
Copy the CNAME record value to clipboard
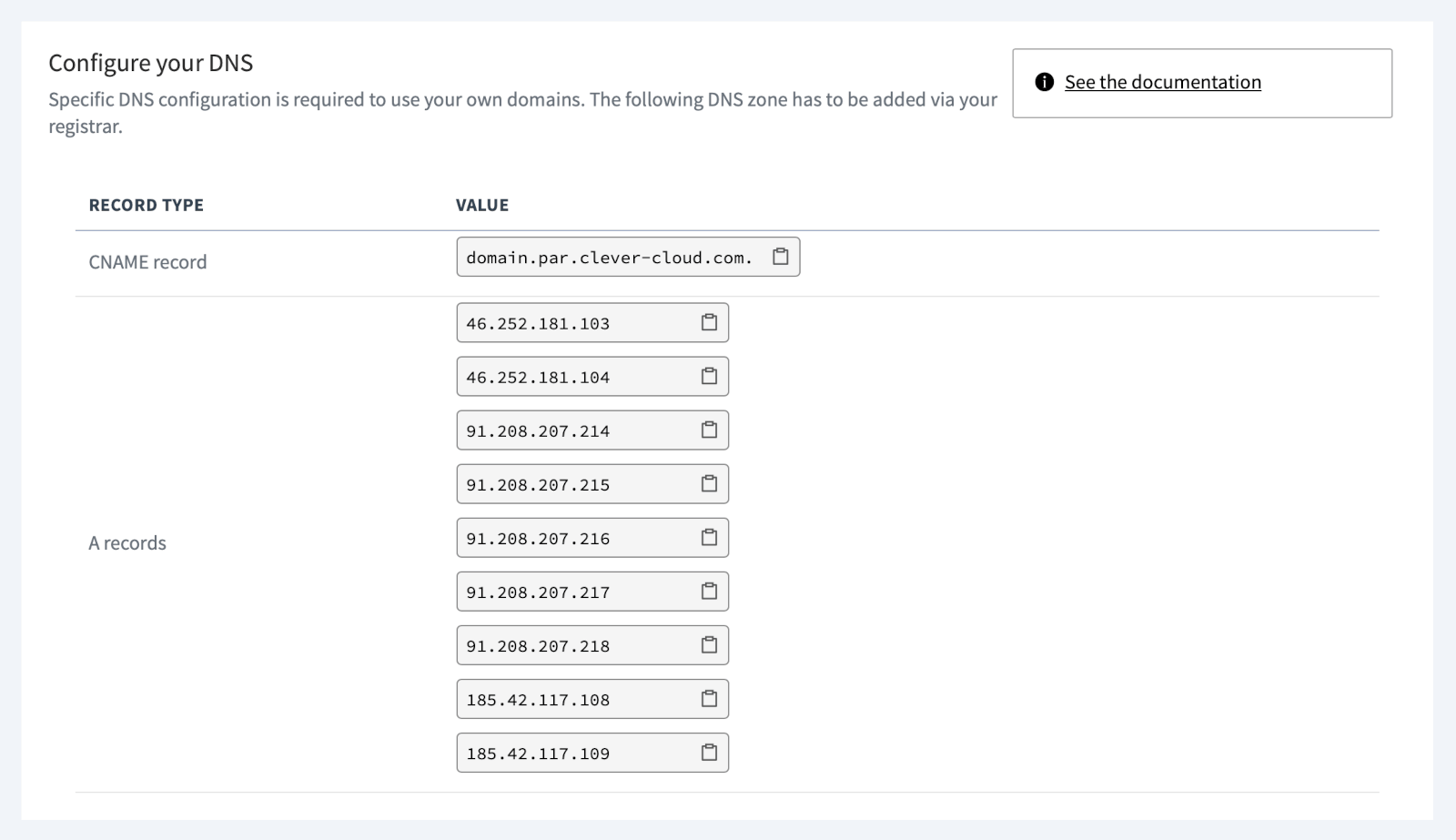[780, 257]
